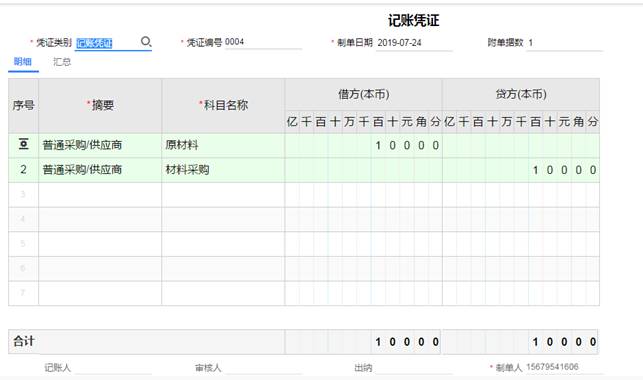Image resolution: width=643 pixels, height=380 pixels.
Task: Click row number 7 cell
Action: tap(23, 293)
